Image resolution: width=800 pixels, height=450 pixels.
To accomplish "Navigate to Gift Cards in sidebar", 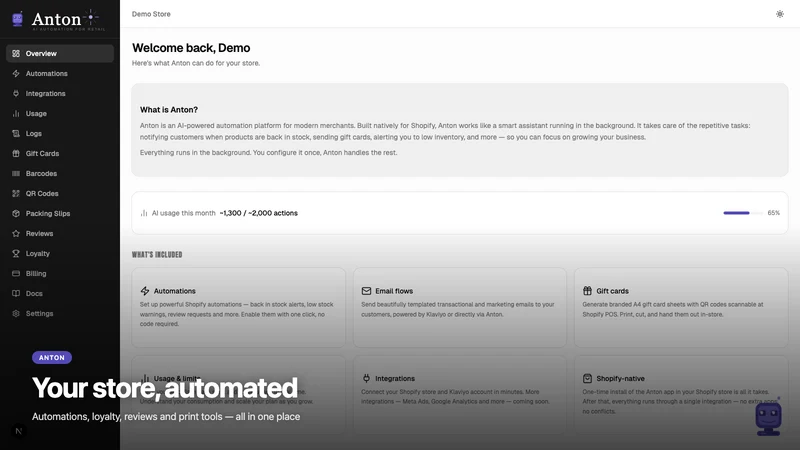I will click(60, 154).
